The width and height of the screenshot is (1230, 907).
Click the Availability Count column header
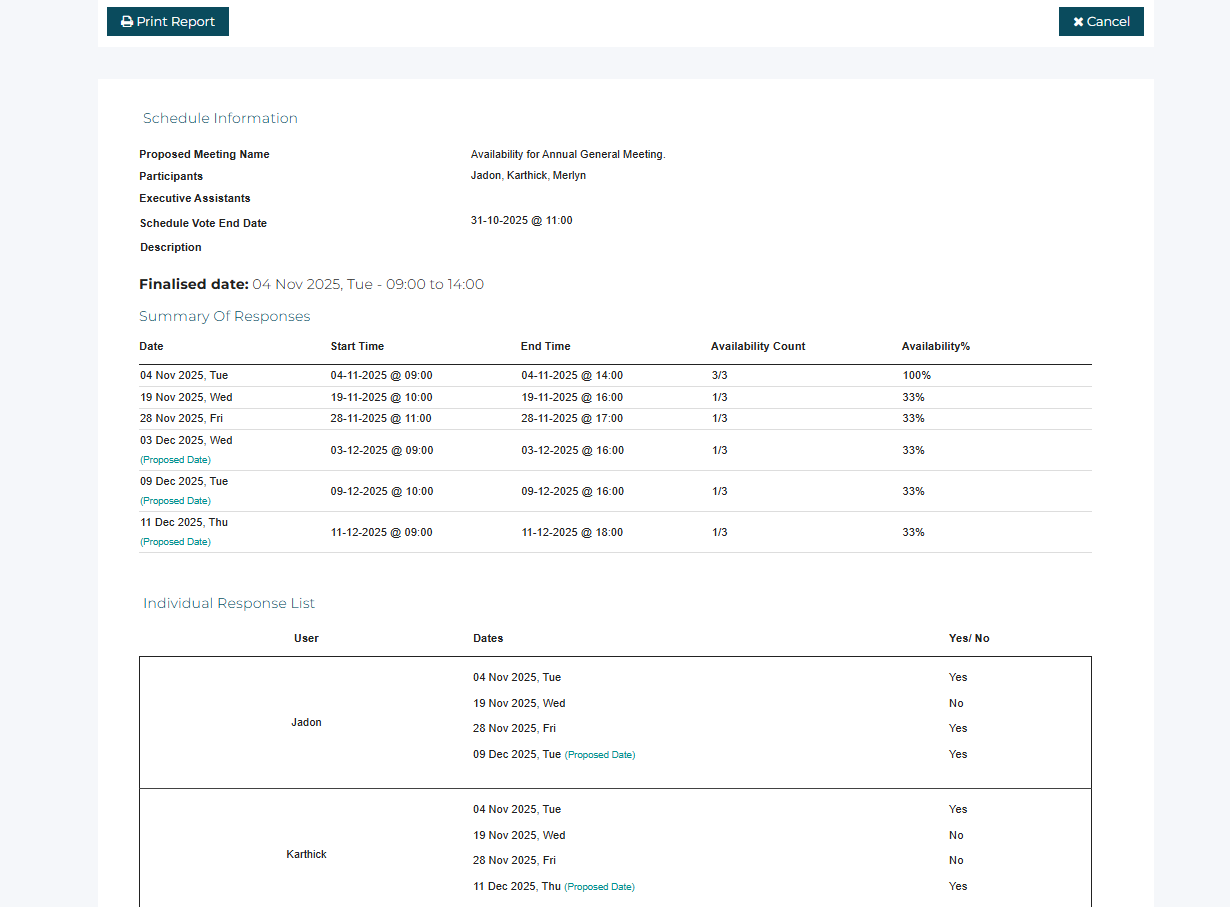pyautogui.click(x=758, y=346)
